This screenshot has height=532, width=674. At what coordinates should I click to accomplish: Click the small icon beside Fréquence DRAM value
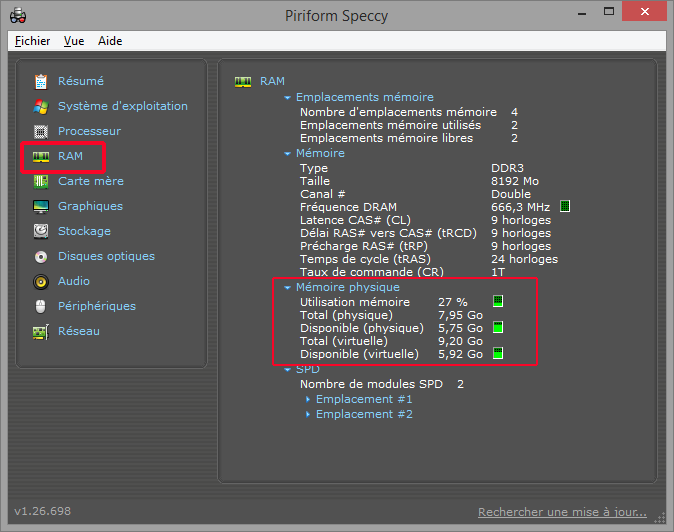click(x=565, y=206)
